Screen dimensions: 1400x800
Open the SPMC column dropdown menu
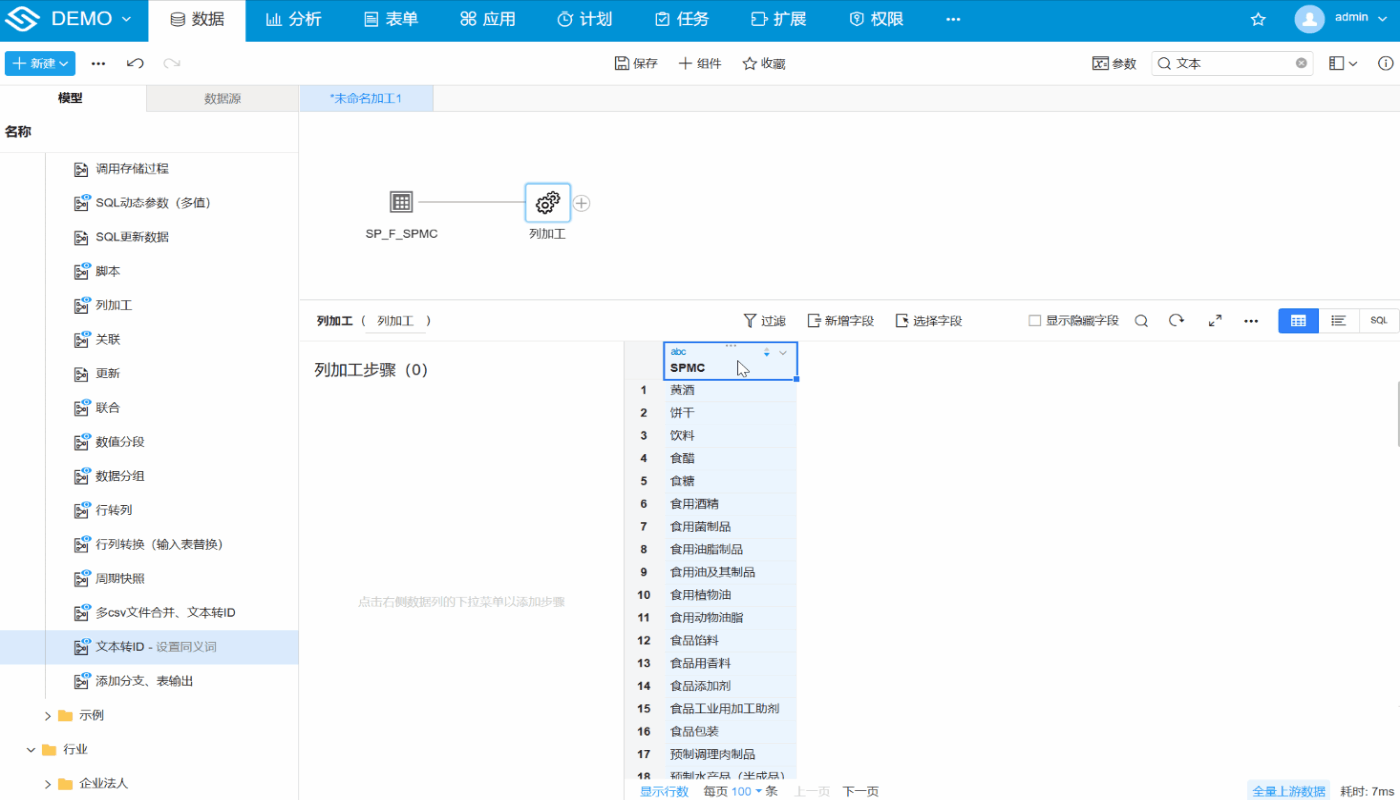[x=783, y=352]
